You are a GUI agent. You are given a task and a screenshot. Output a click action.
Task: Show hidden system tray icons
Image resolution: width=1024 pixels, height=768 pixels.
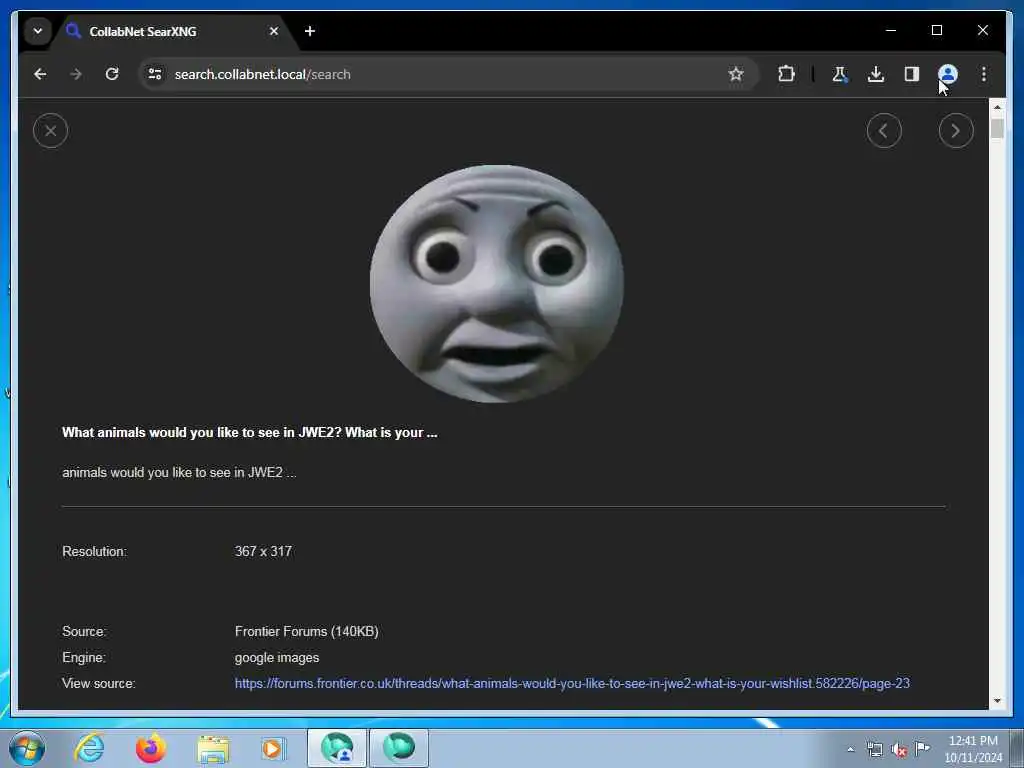click(850, 750)
